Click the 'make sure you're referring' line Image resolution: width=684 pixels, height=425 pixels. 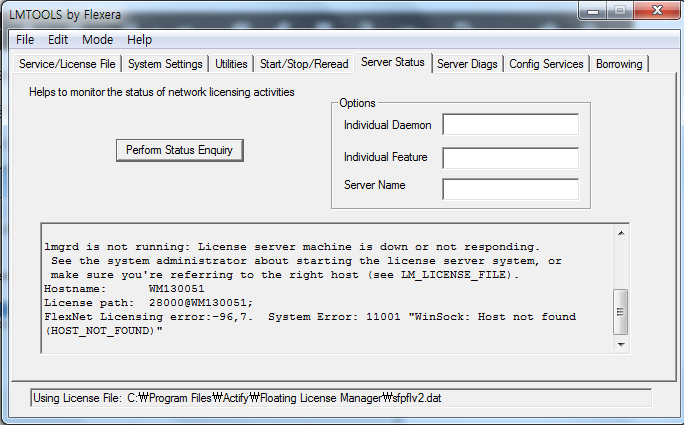click(x=285, y=275)
